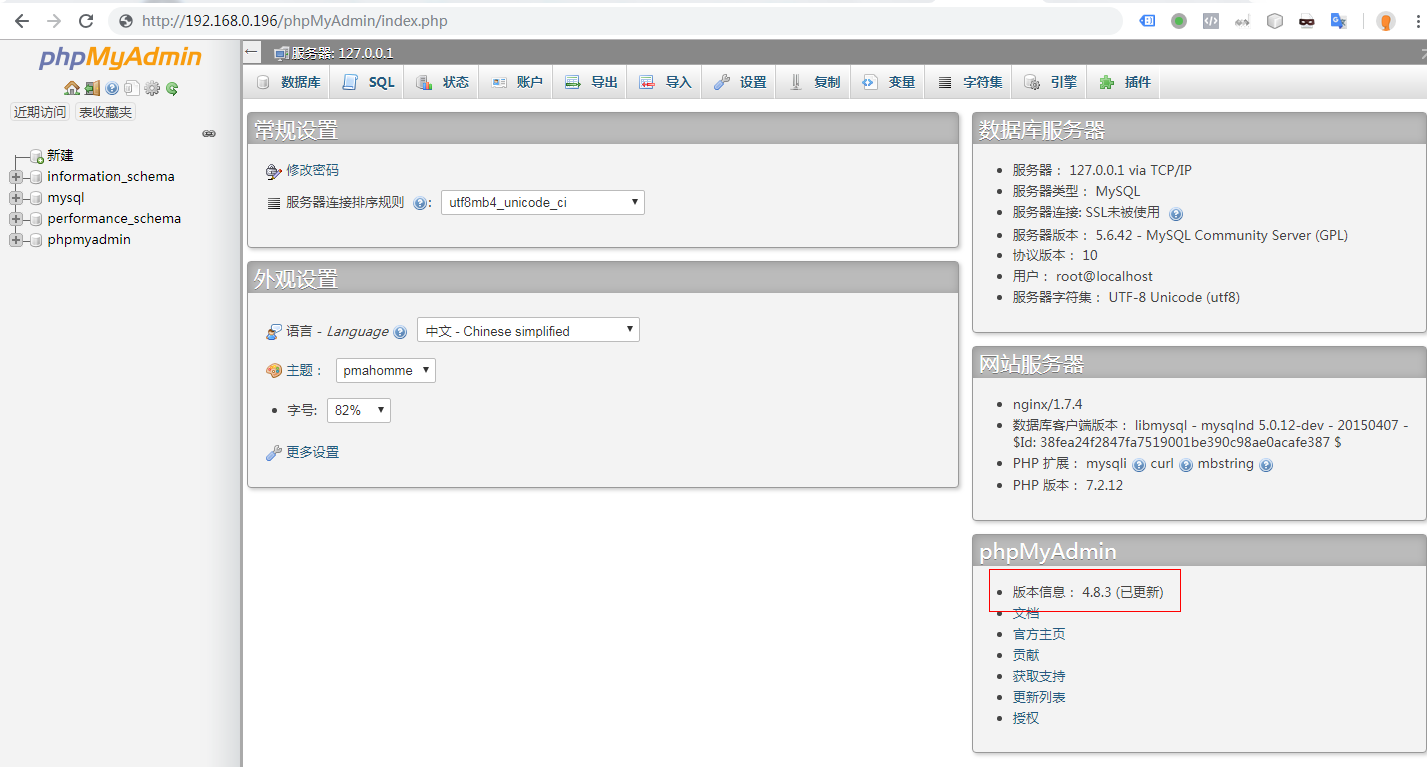Open the 复制 replication tab

[x=813, y=82]
